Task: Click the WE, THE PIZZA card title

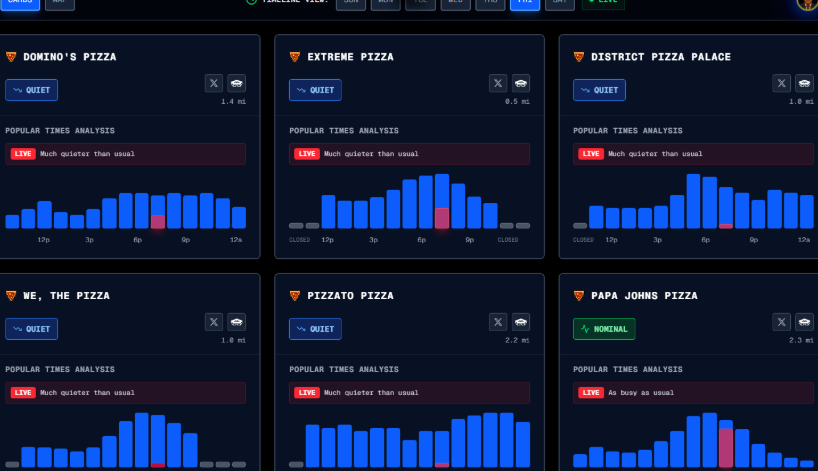Action: [66, 296]
